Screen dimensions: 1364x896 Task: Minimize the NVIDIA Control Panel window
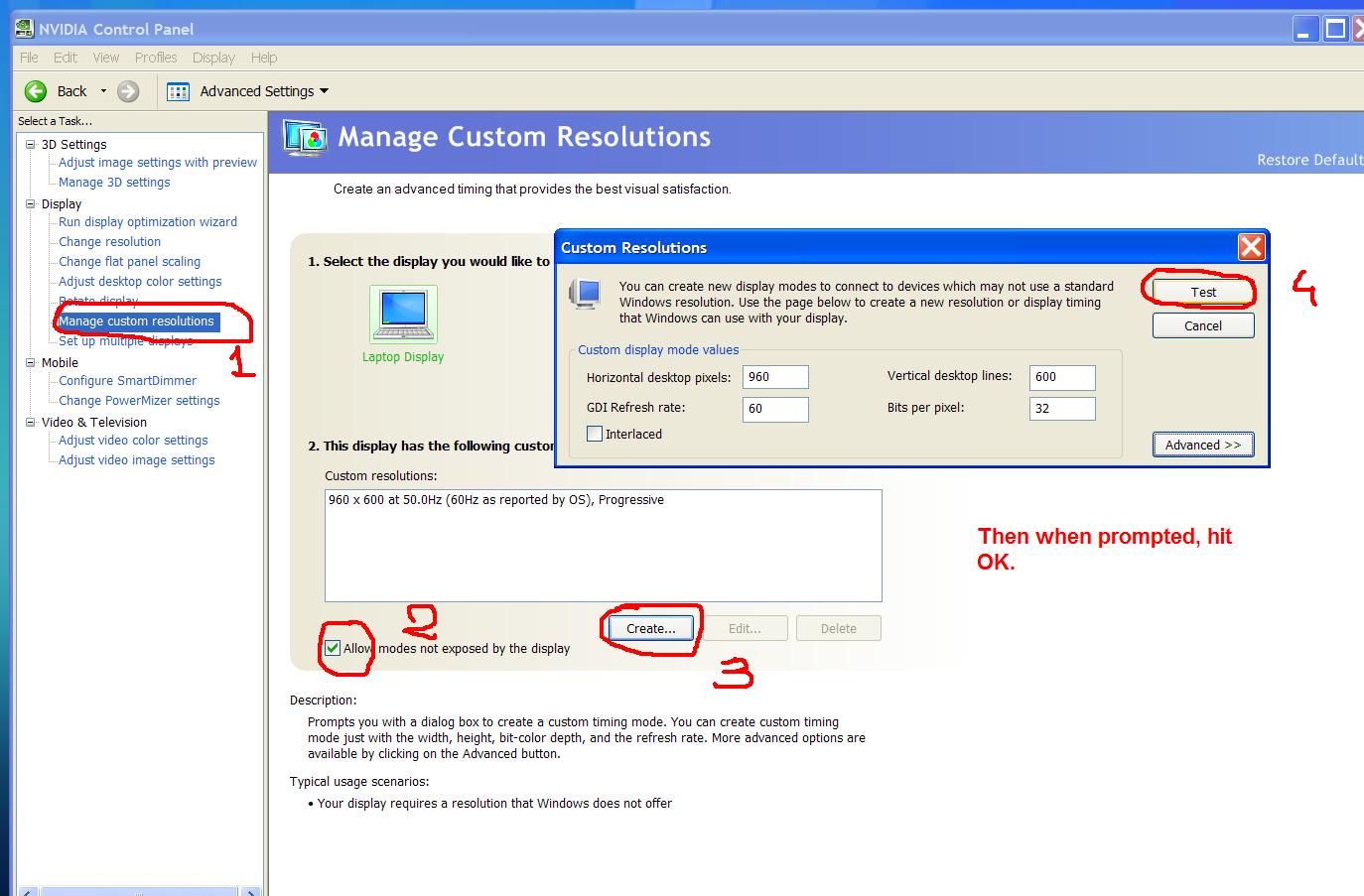tap(1305, 29)
